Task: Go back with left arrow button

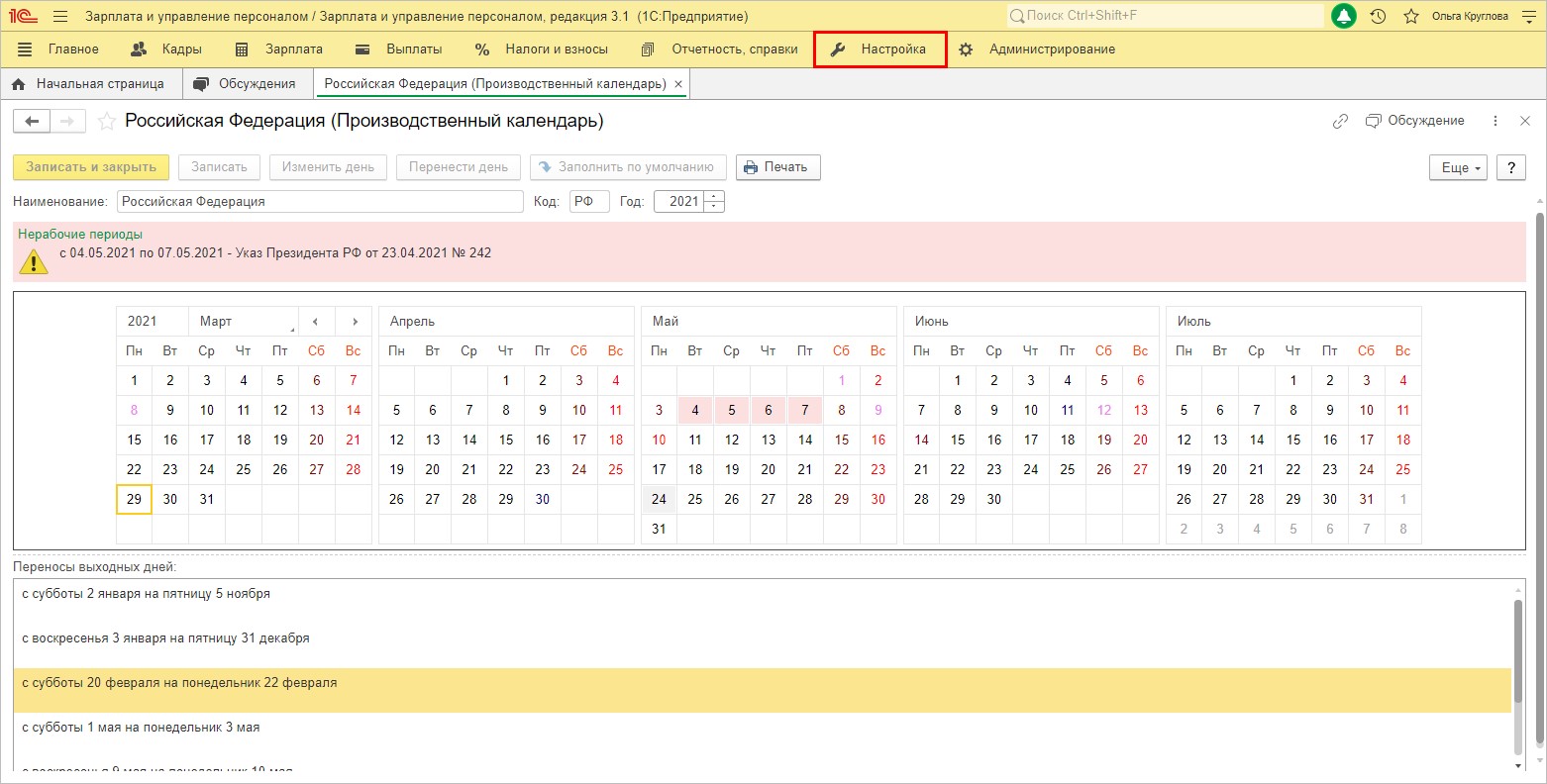Action: coord(32,121)
